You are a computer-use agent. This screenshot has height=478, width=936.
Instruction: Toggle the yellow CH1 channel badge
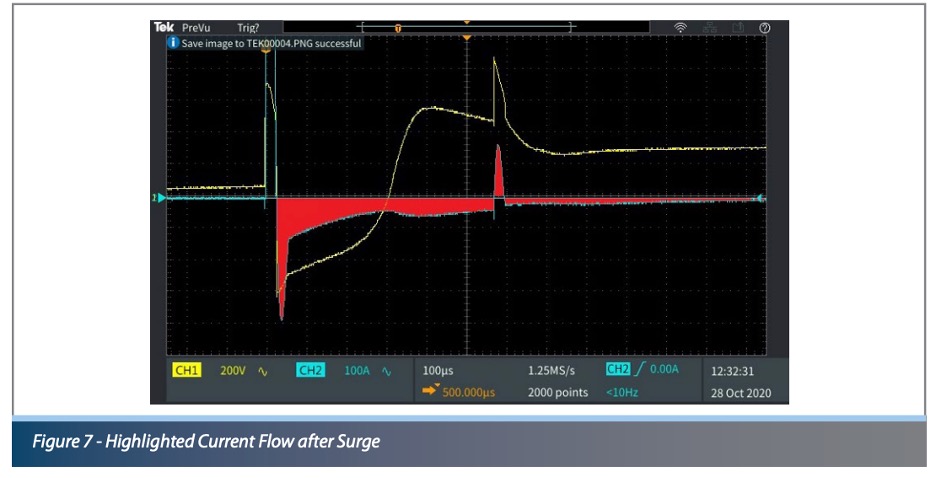click(188, 371)
